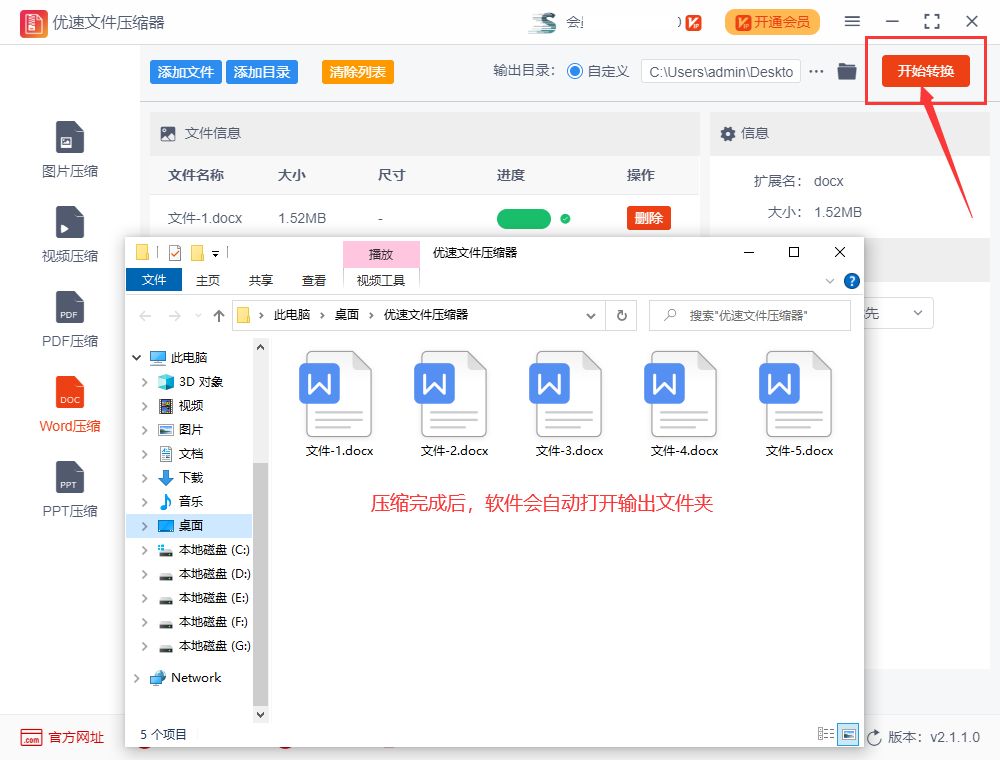The width and height of the screenshot is (1000, 760).
Task: Browse output path with three-dots button
Action: tap(816, 71)
